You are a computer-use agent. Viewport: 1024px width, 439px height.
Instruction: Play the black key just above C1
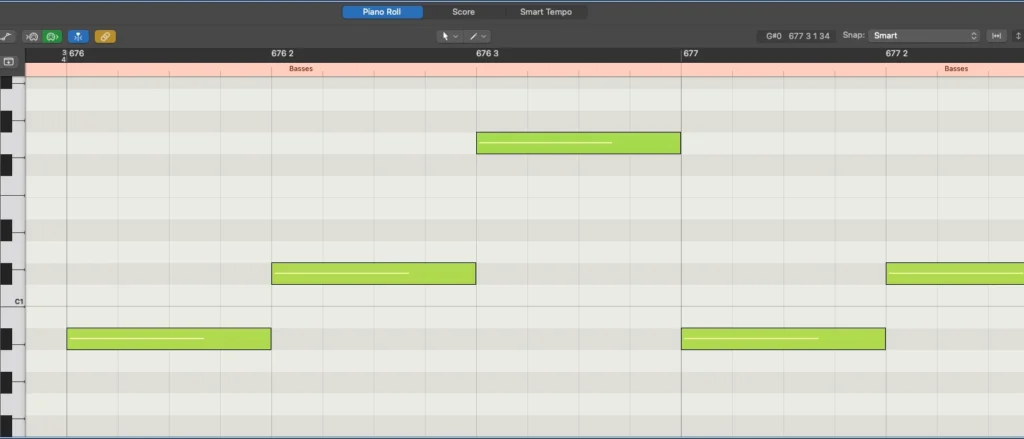click(6, 274)
